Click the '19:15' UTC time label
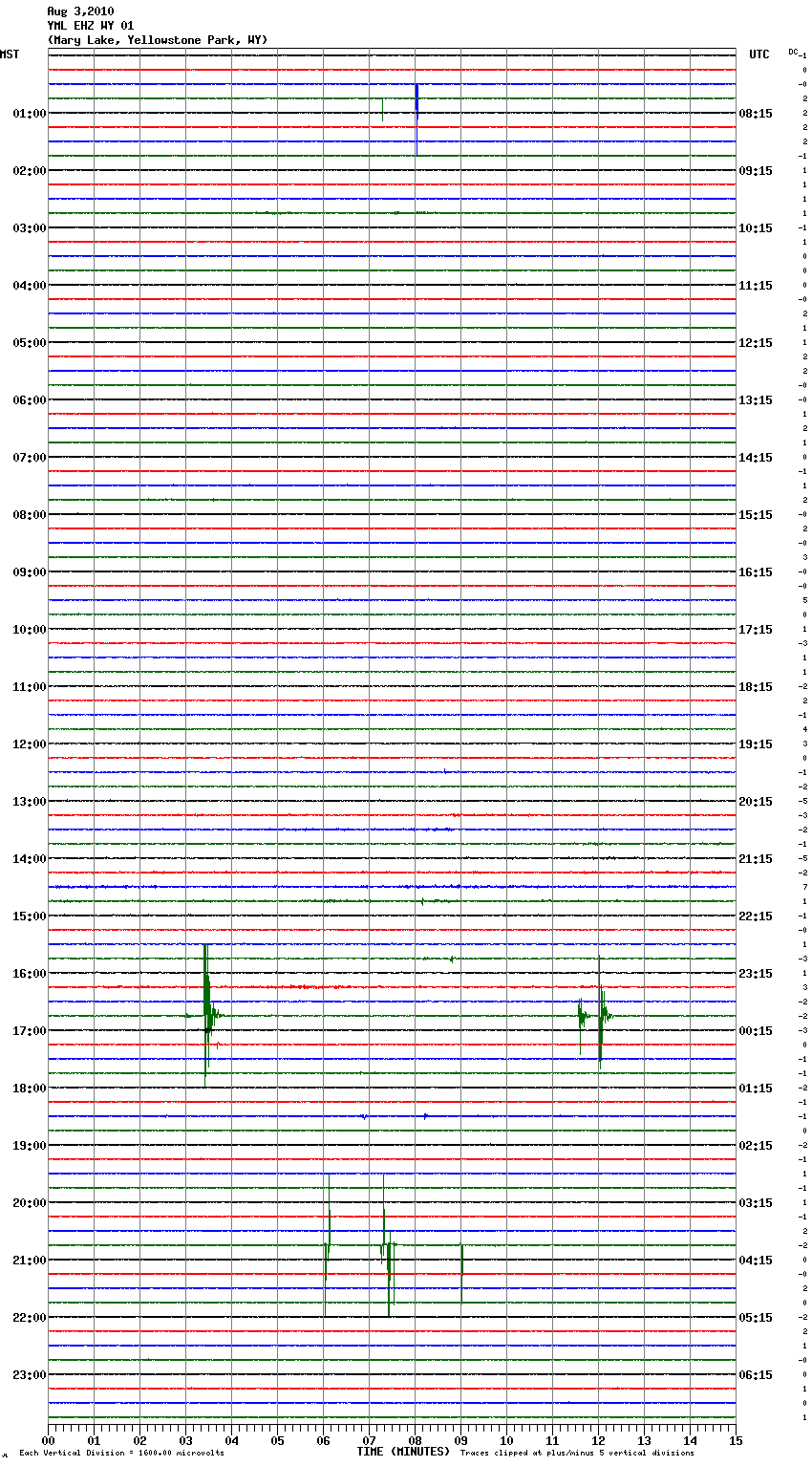This screenshot has height=1466, width=812. [756, 744]
